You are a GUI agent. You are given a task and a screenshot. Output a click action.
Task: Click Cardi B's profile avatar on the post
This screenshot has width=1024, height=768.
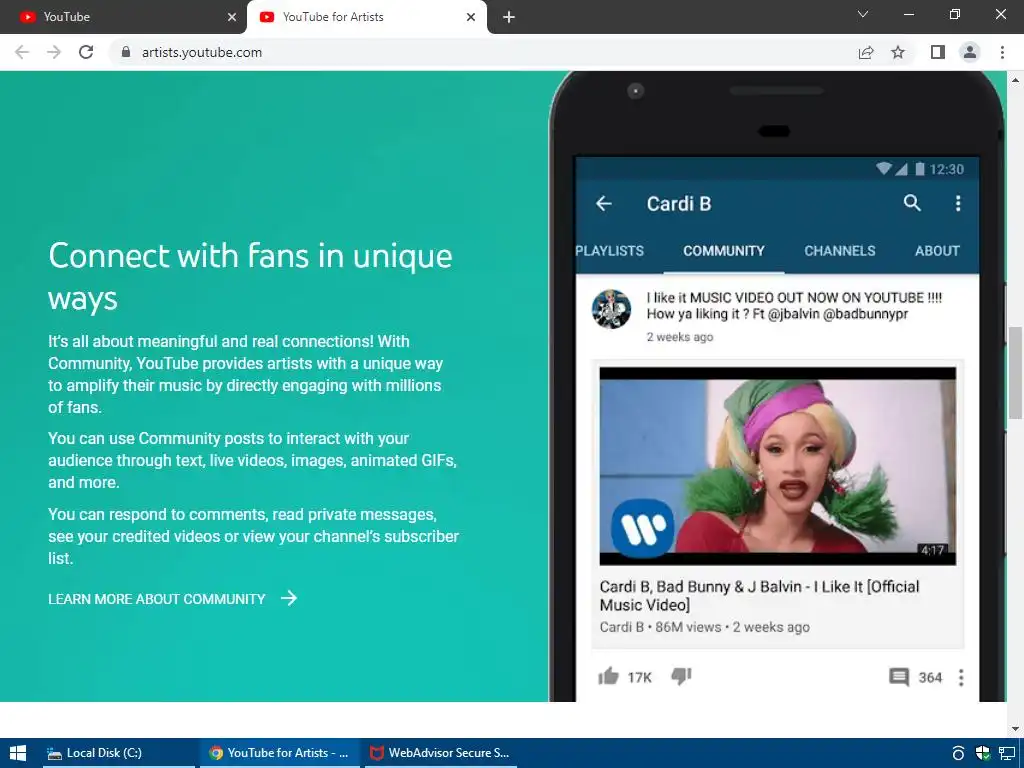point(611,309)
